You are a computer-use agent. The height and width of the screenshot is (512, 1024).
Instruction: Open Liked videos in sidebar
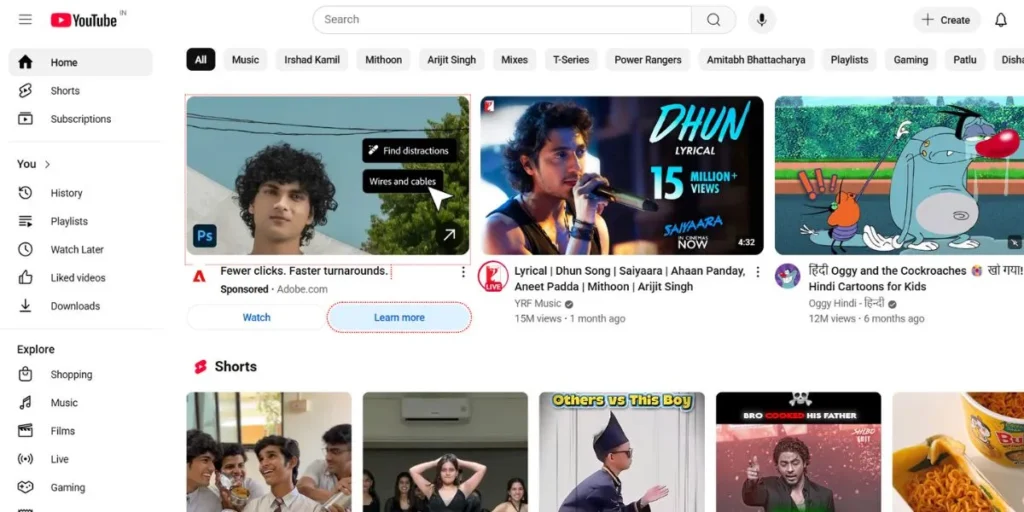[x=78, y=278]
